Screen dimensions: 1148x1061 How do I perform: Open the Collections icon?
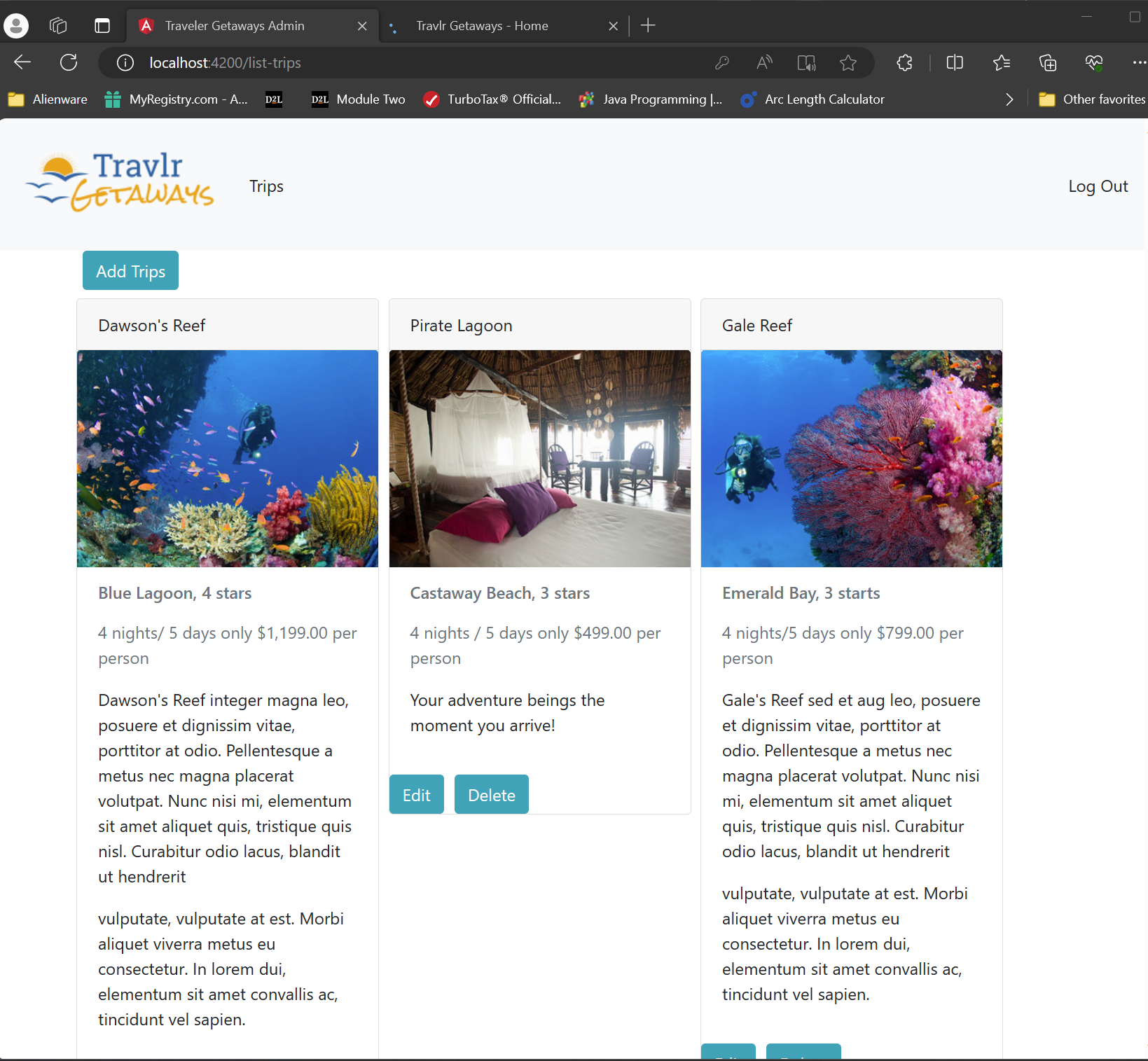pyautogui.click(x=1048, y=63)
